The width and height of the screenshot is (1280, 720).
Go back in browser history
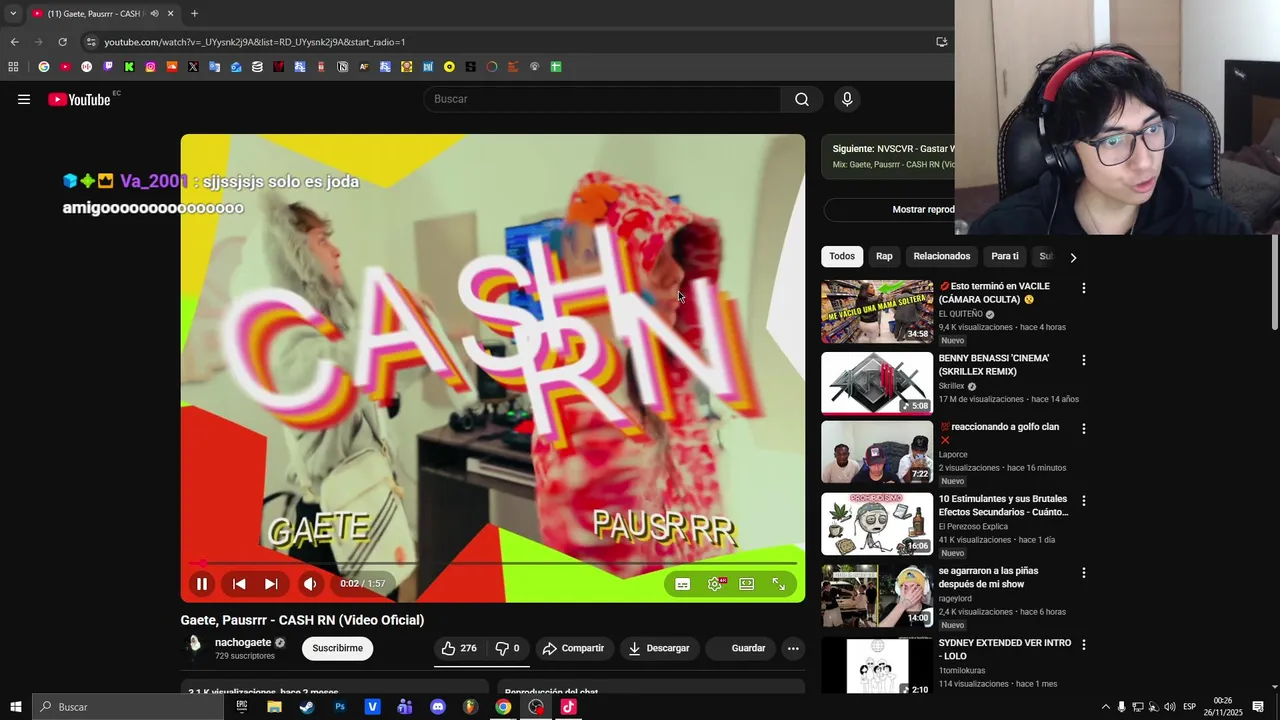[14, 42]
